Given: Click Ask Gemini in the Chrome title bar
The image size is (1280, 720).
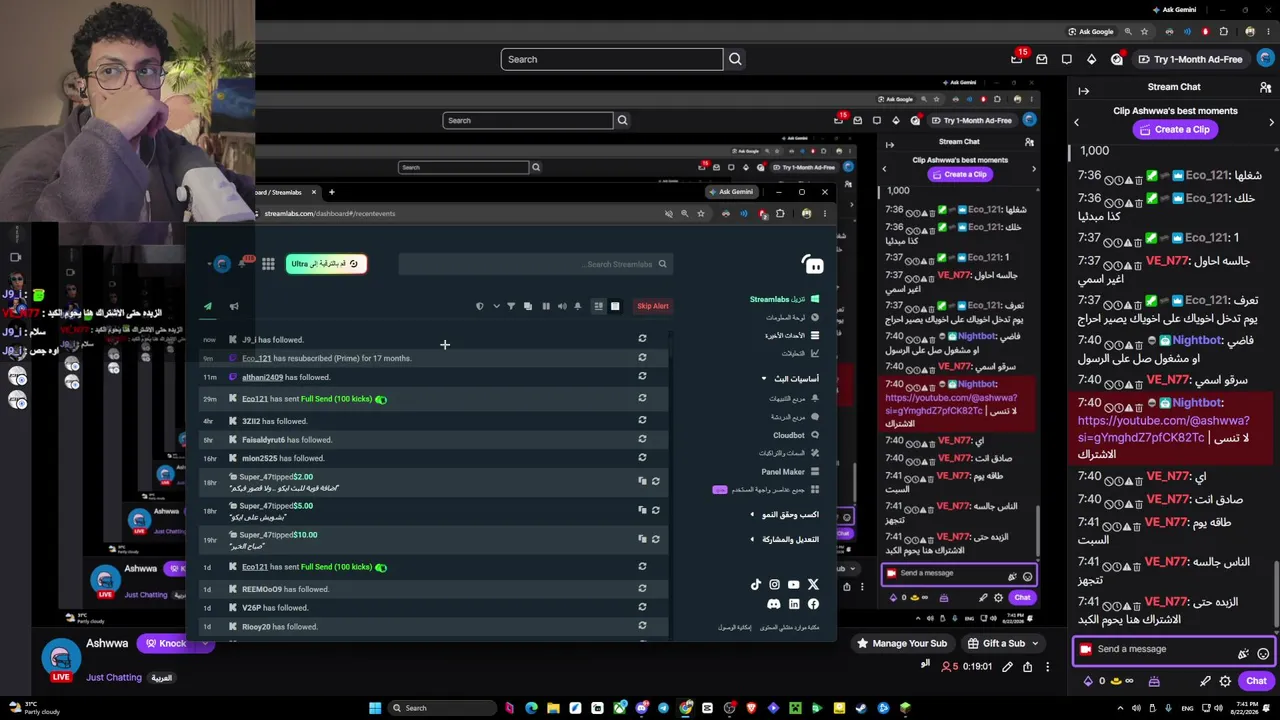Looking at the screenshot, I should coord(1173,10).
